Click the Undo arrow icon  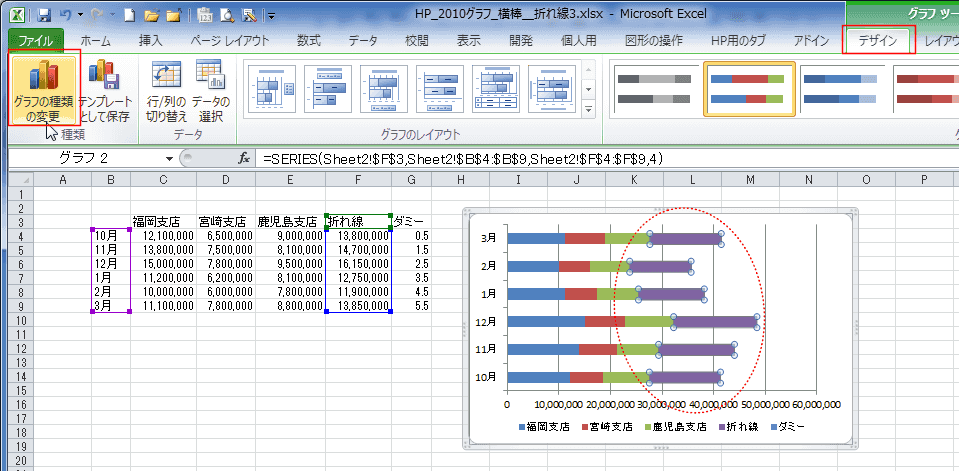[x=66, y=17]
